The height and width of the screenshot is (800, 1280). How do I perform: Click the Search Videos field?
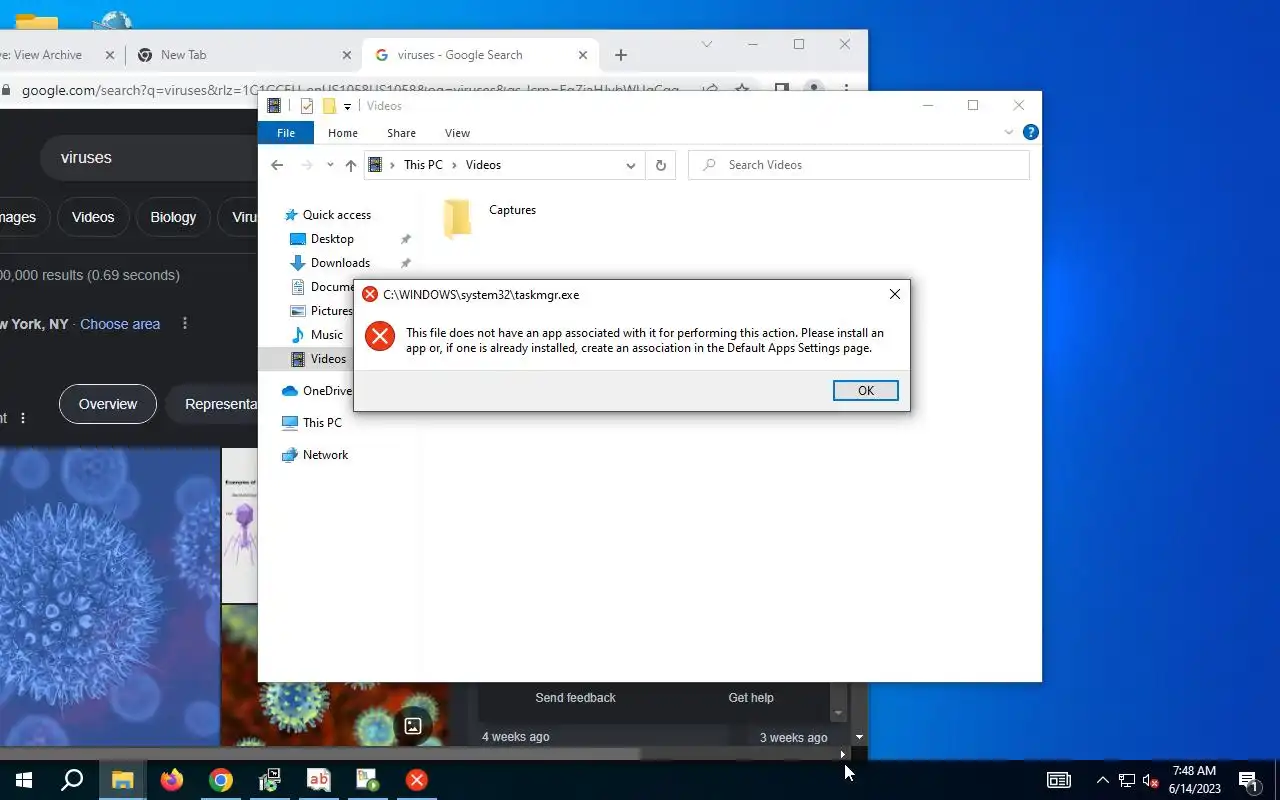click(859, 165)
